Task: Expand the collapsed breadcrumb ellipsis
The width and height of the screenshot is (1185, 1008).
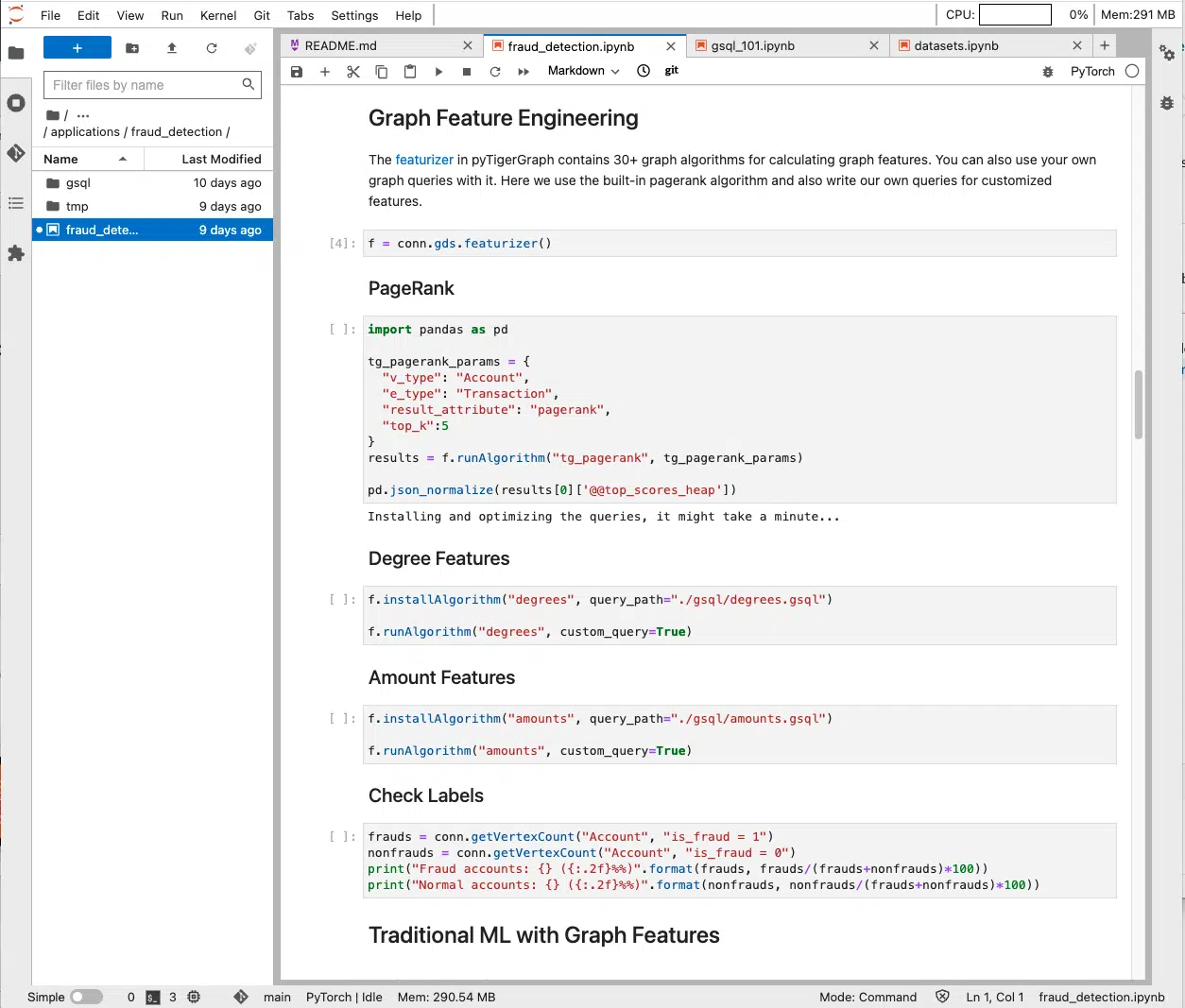Action: pyautogui.click(x=83, y=115)
